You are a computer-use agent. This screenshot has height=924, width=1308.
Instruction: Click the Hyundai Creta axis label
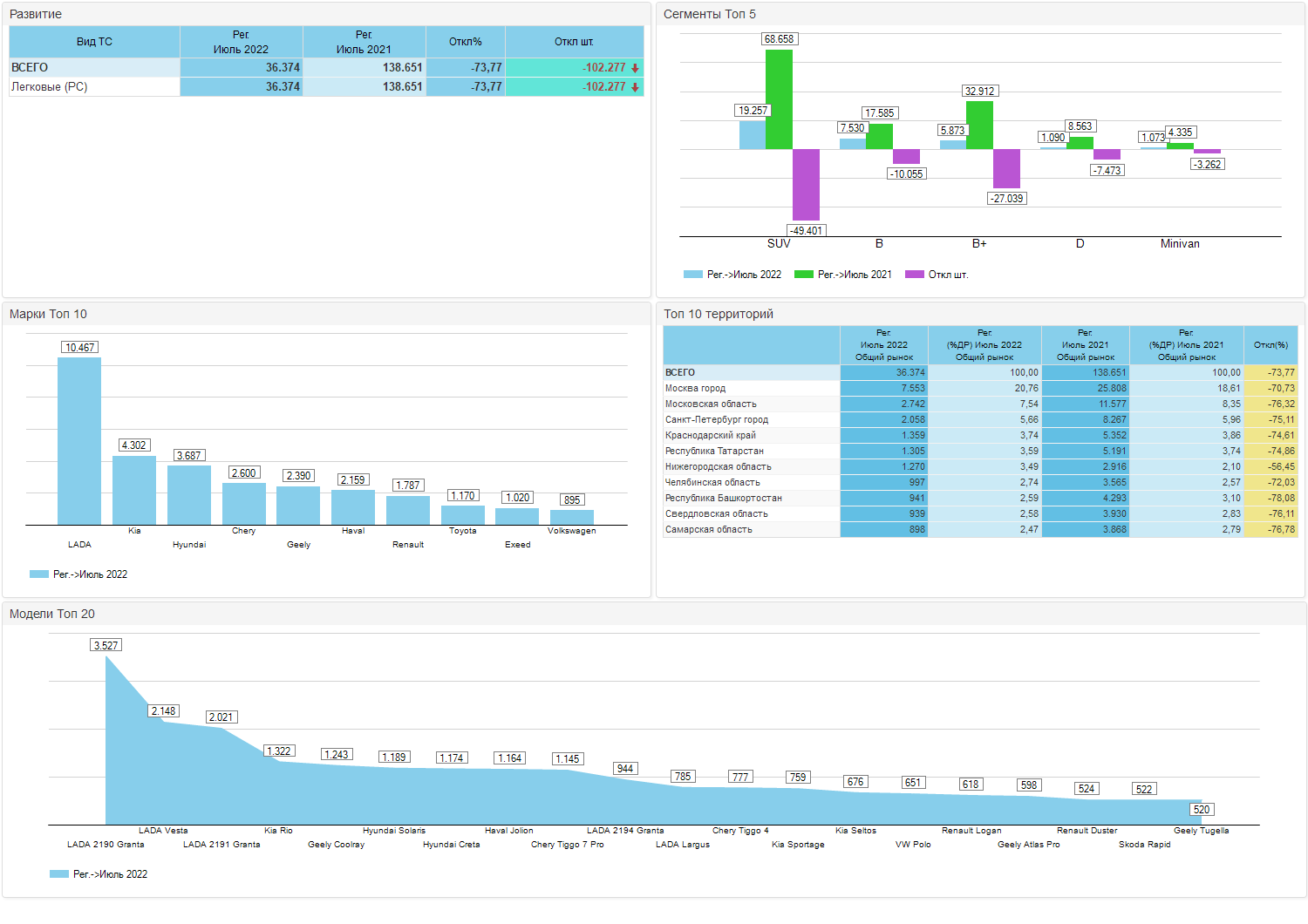452,845
